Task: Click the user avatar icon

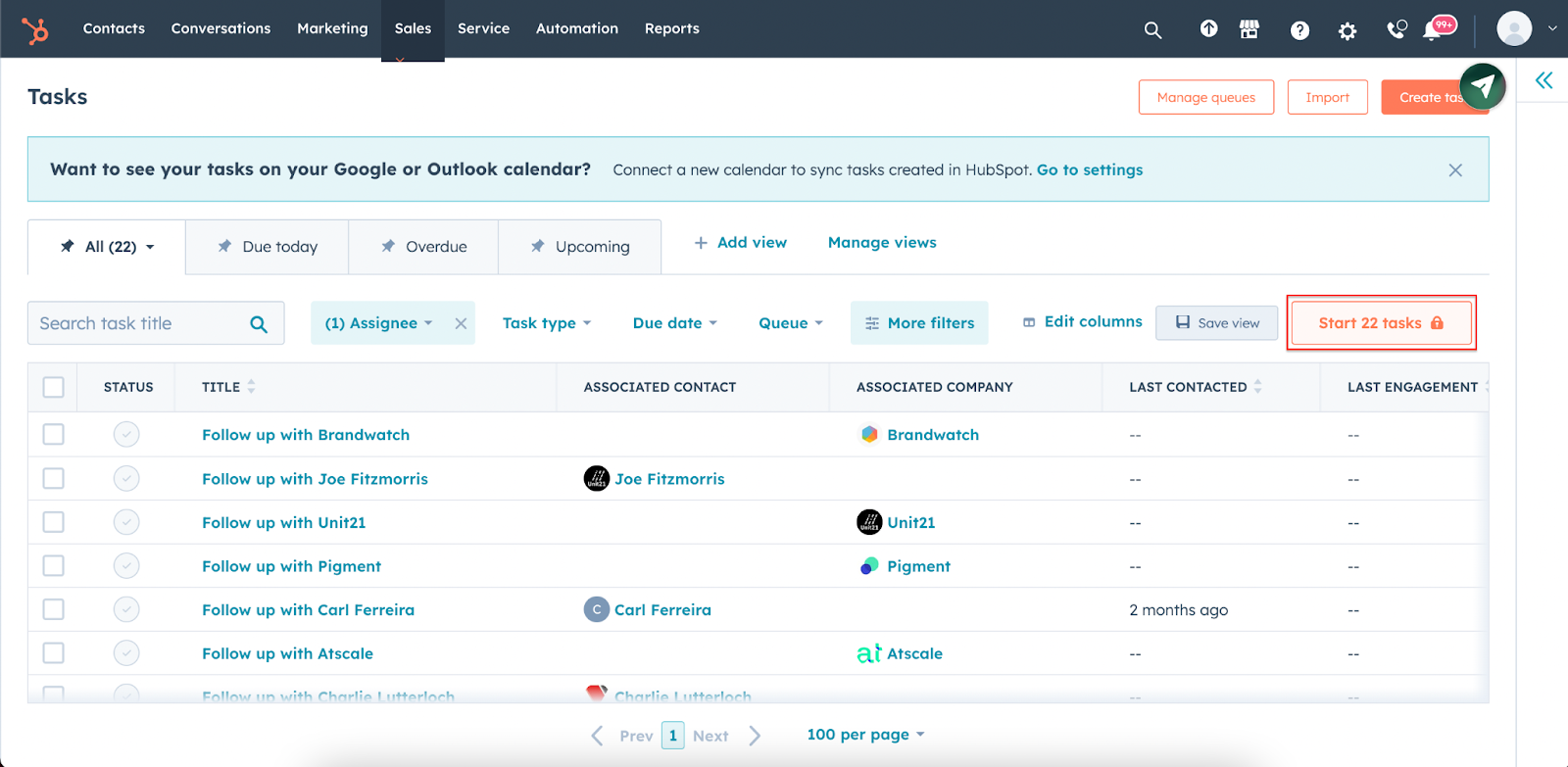Action: 1514,28
